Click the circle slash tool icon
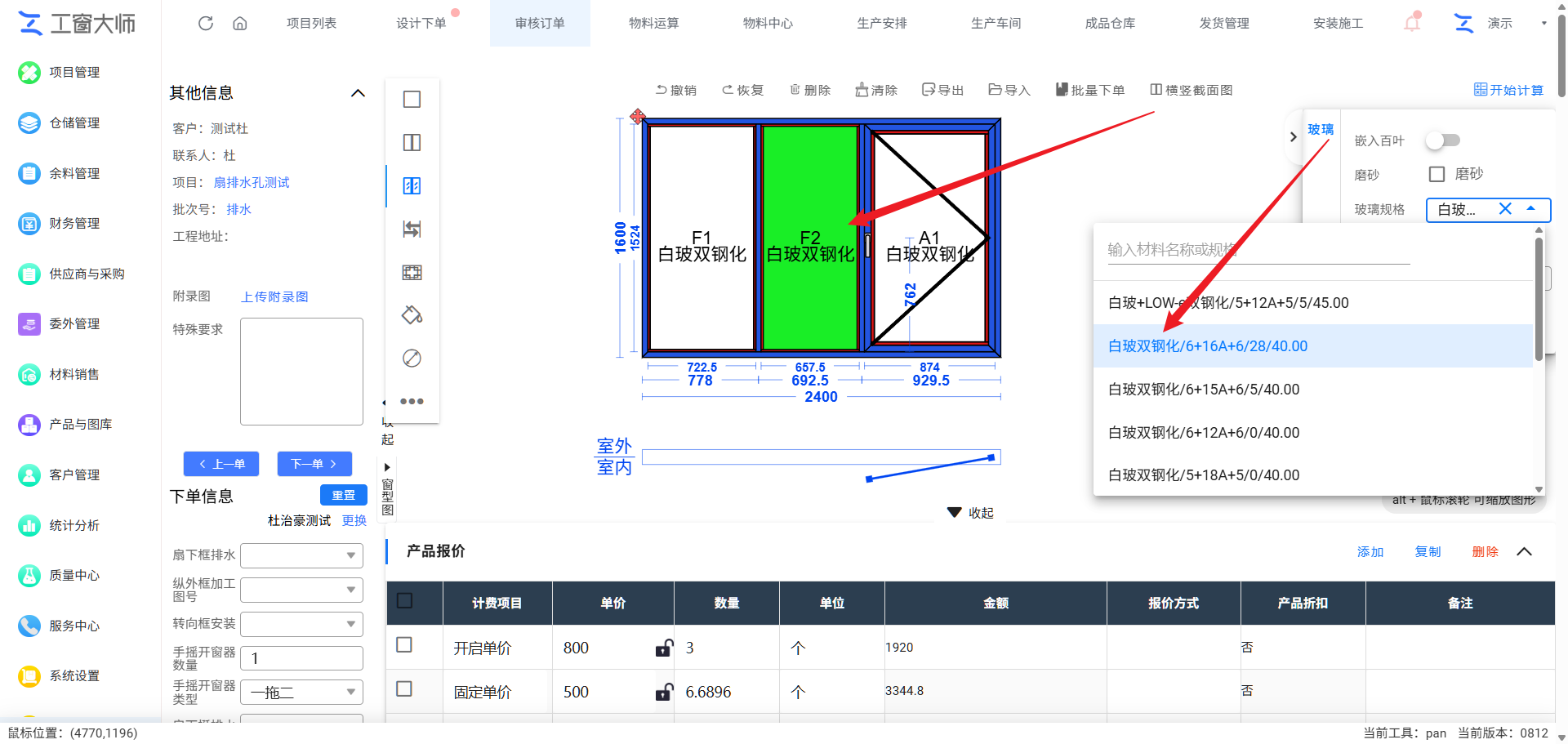The image size is (1568, 744). pyautogui.click(x=412, y=358)
